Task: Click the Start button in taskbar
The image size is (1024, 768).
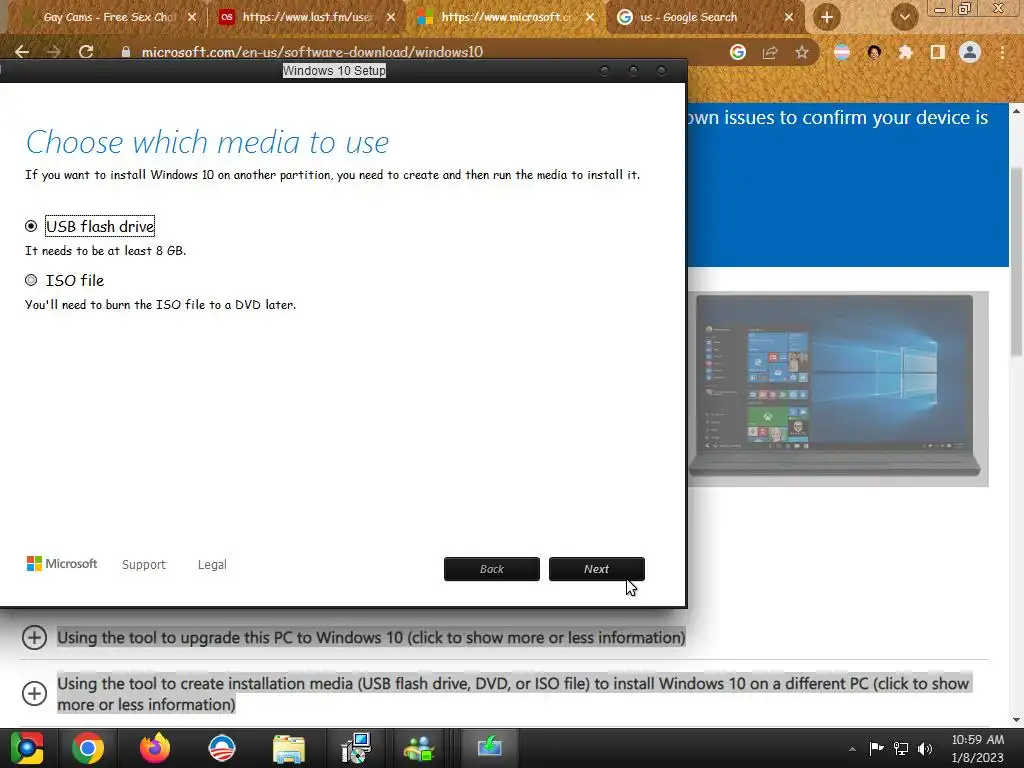Action: coord(27,748)
